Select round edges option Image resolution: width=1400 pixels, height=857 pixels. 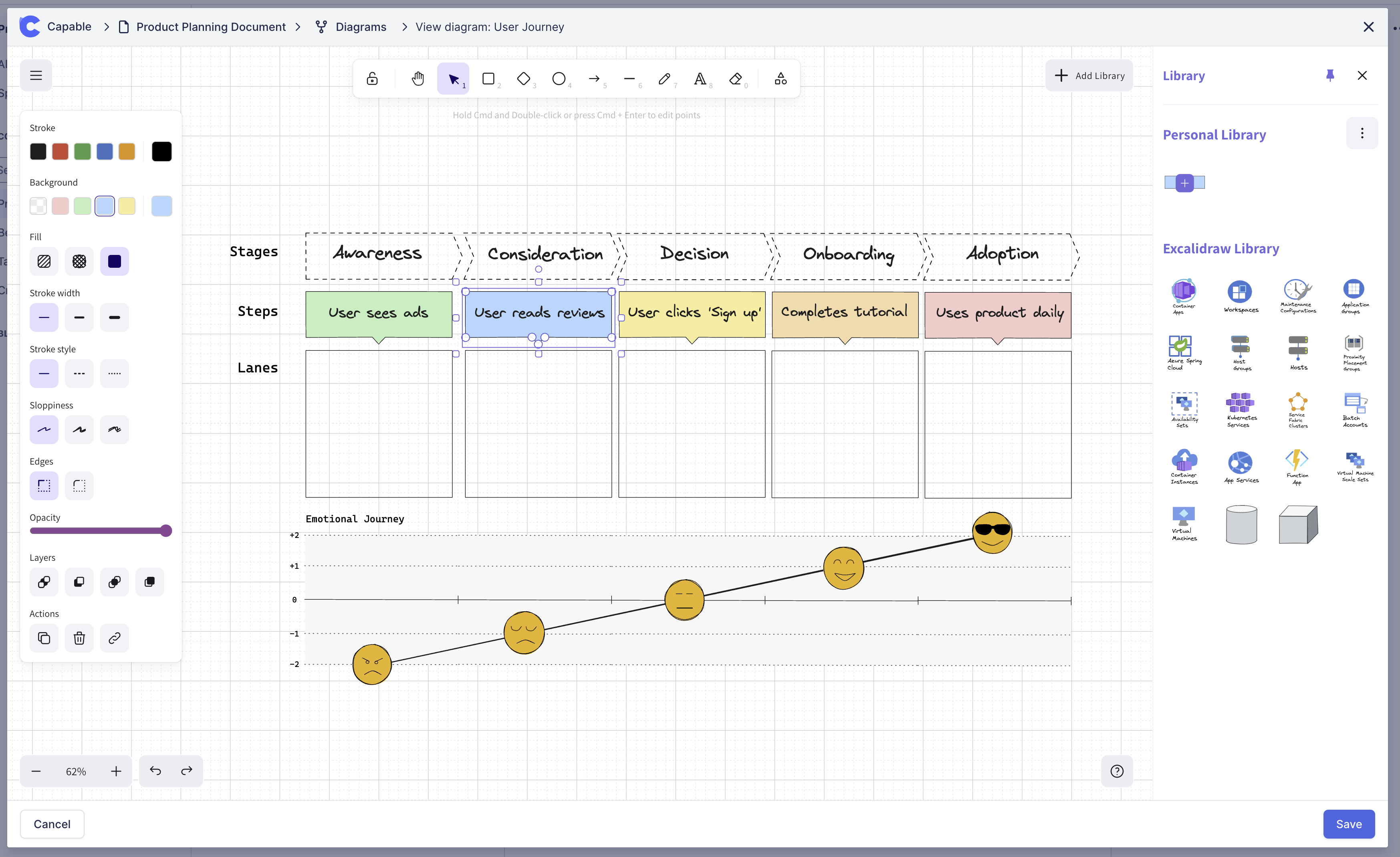[x=79, y=486]
